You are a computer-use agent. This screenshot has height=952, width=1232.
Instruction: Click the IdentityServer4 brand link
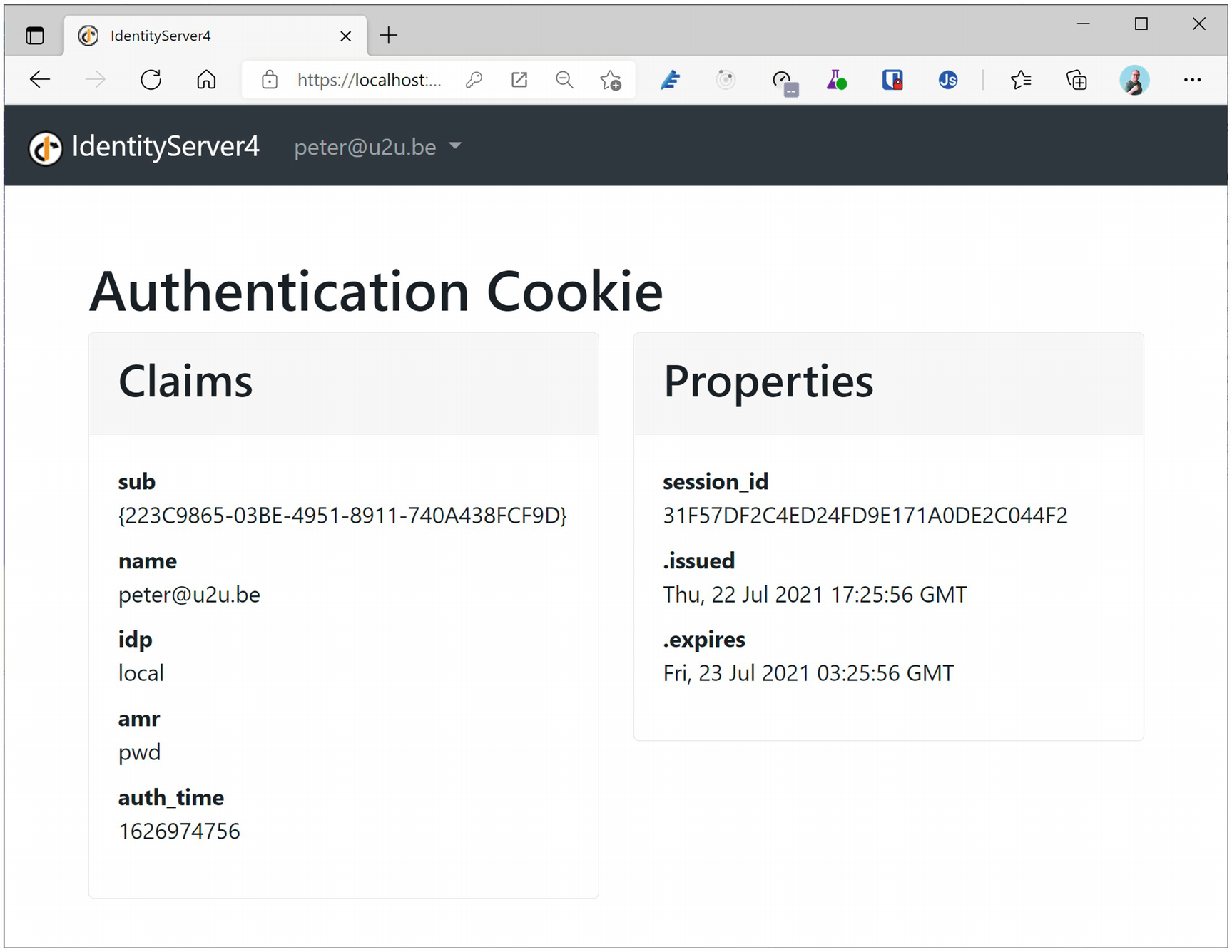[145, 147]
